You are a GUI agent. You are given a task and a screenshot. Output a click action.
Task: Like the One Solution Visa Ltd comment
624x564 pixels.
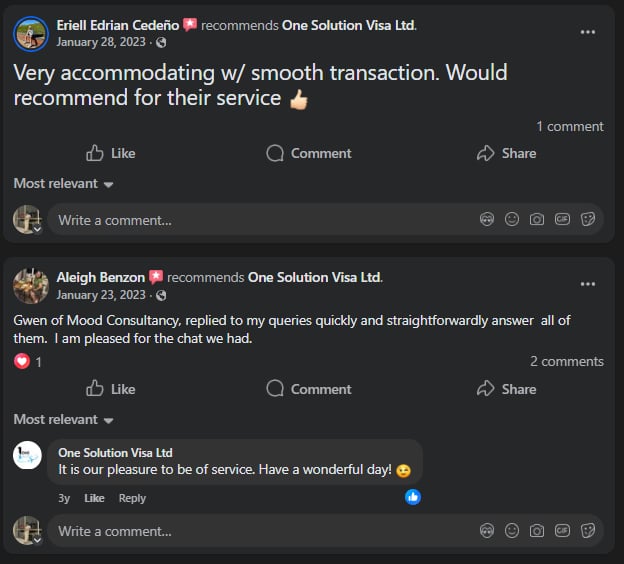tap(94, 498)
